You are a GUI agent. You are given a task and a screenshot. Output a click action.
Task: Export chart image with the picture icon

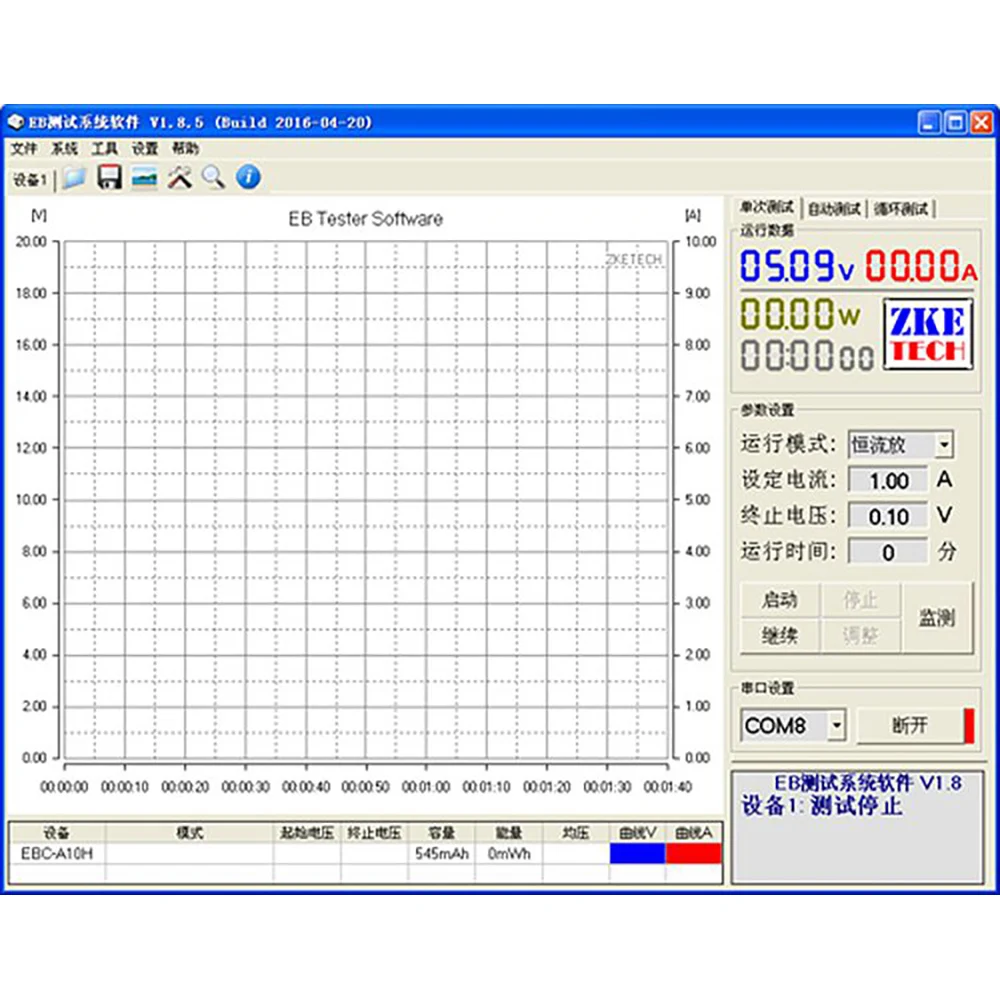coord(144,178)
